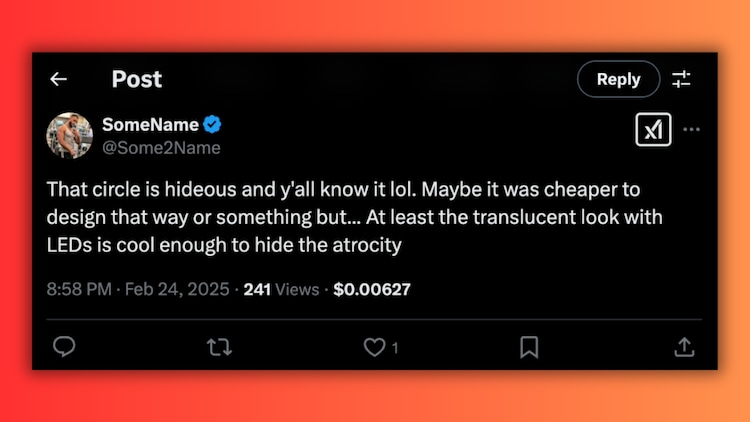Click the comment bubble reply icon
Screen dimensions: 750x422
pos(64,346)
